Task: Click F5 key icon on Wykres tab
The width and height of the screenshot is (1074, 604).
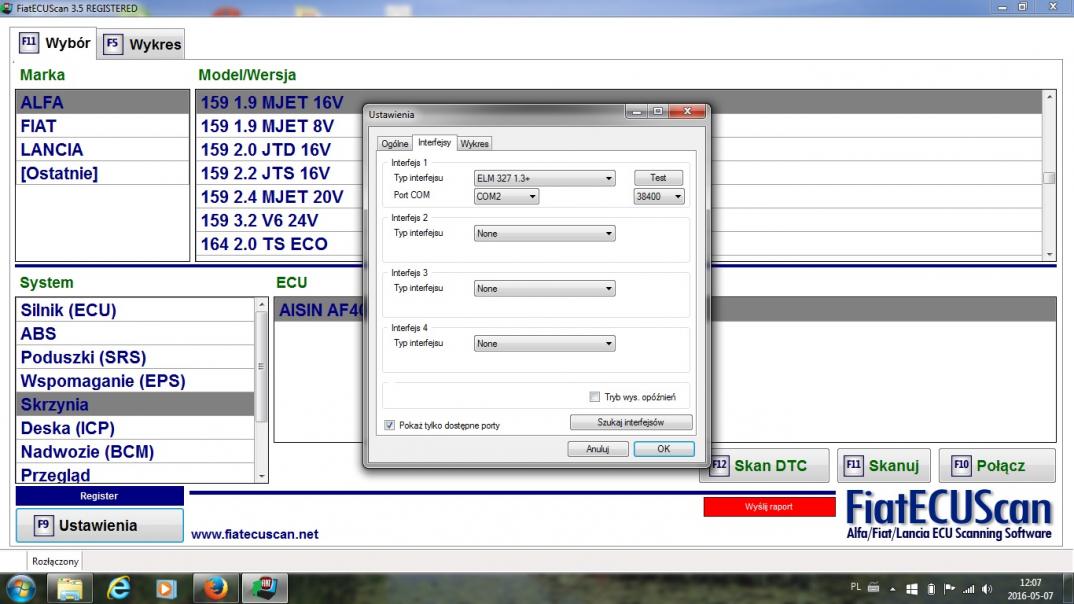Action: (x=112, y=44)
